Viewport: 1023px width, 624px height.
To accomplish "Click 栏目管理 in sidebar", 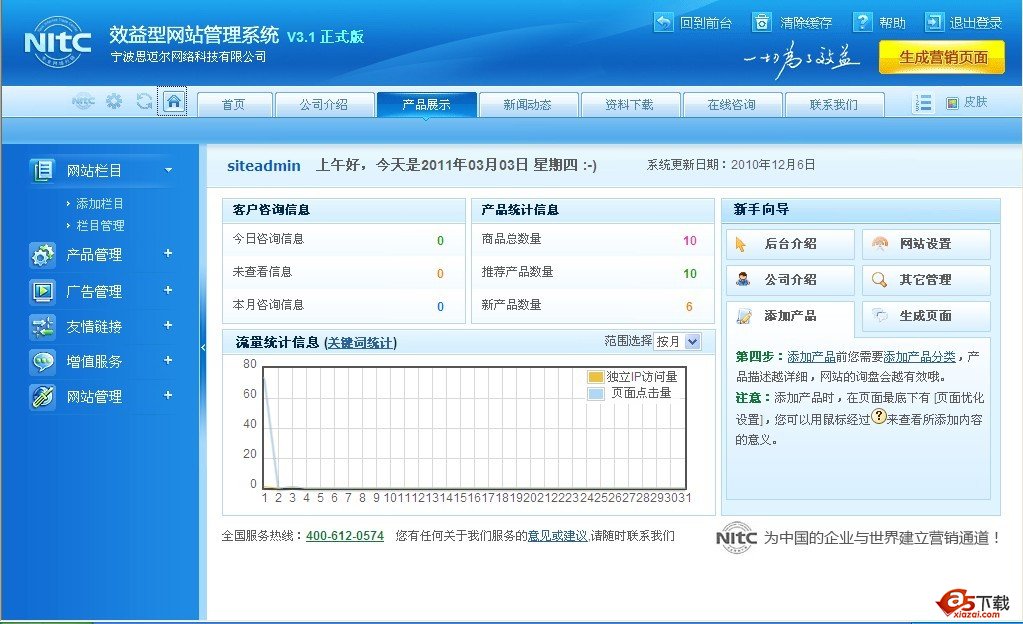I will (100, 225).
